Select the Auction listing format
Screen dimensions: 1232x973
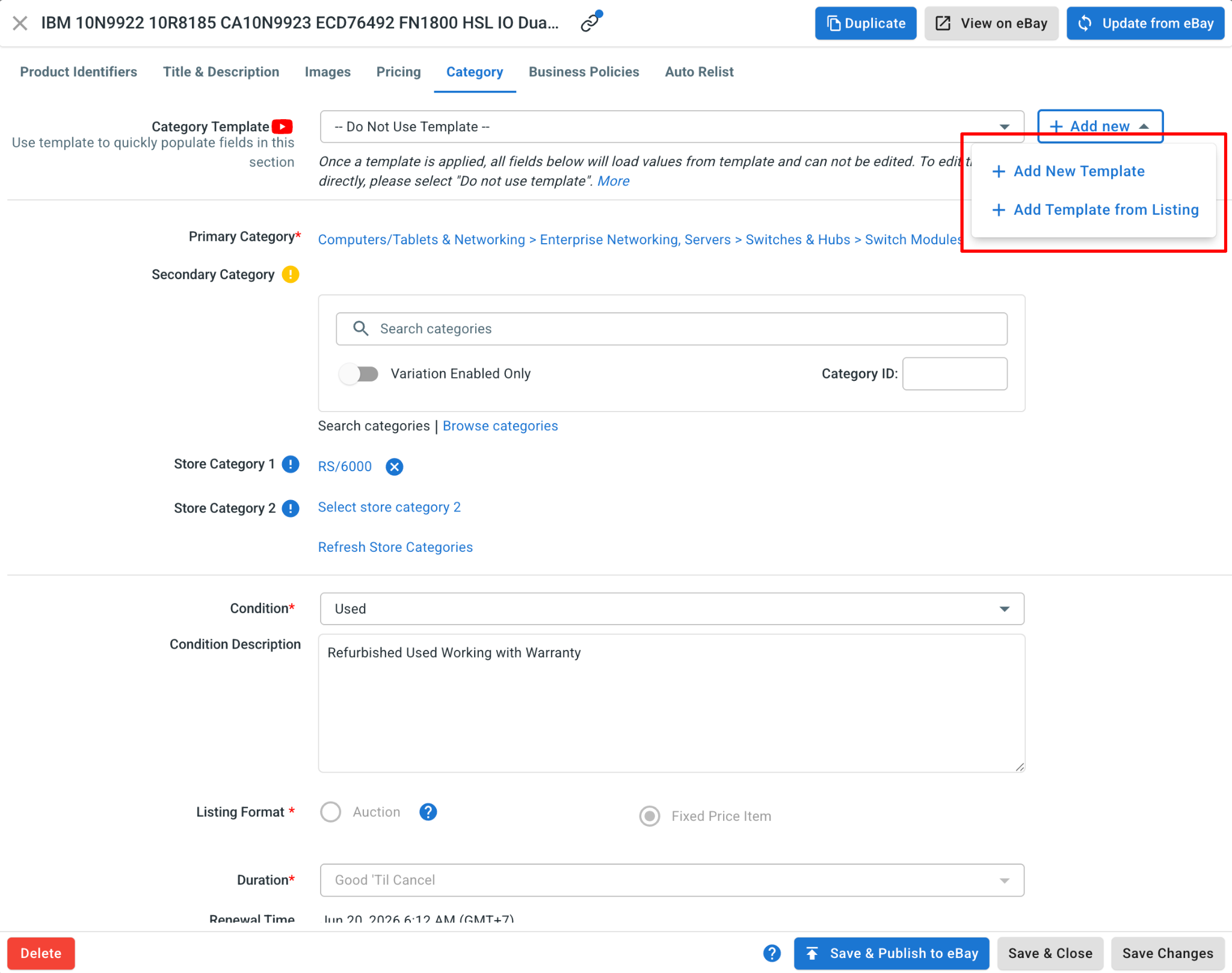[331, 812]
